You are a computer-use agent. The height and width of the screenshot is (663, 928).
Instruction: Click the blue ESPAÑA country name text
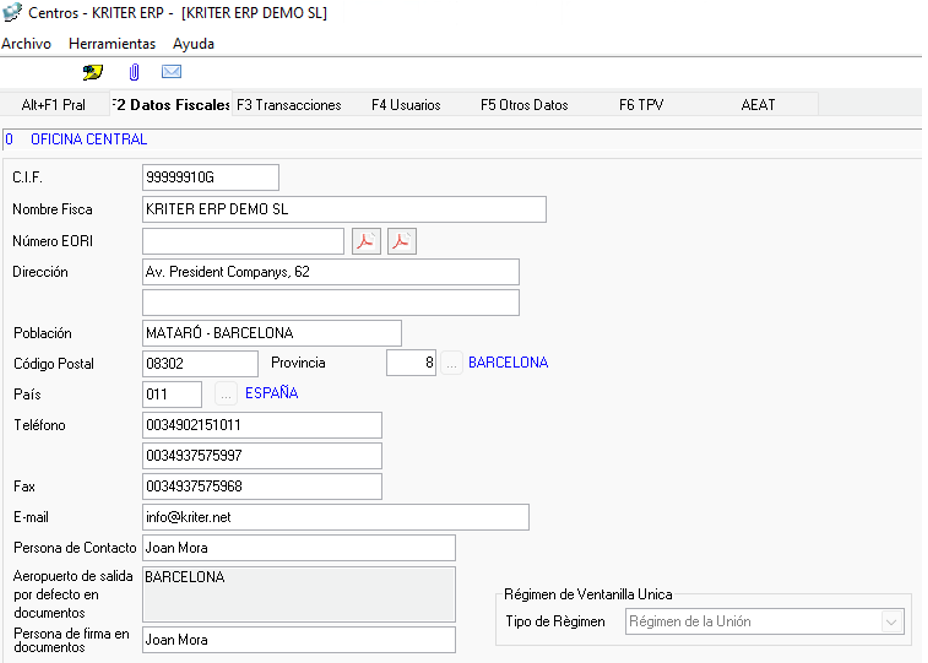pos(272,393)
